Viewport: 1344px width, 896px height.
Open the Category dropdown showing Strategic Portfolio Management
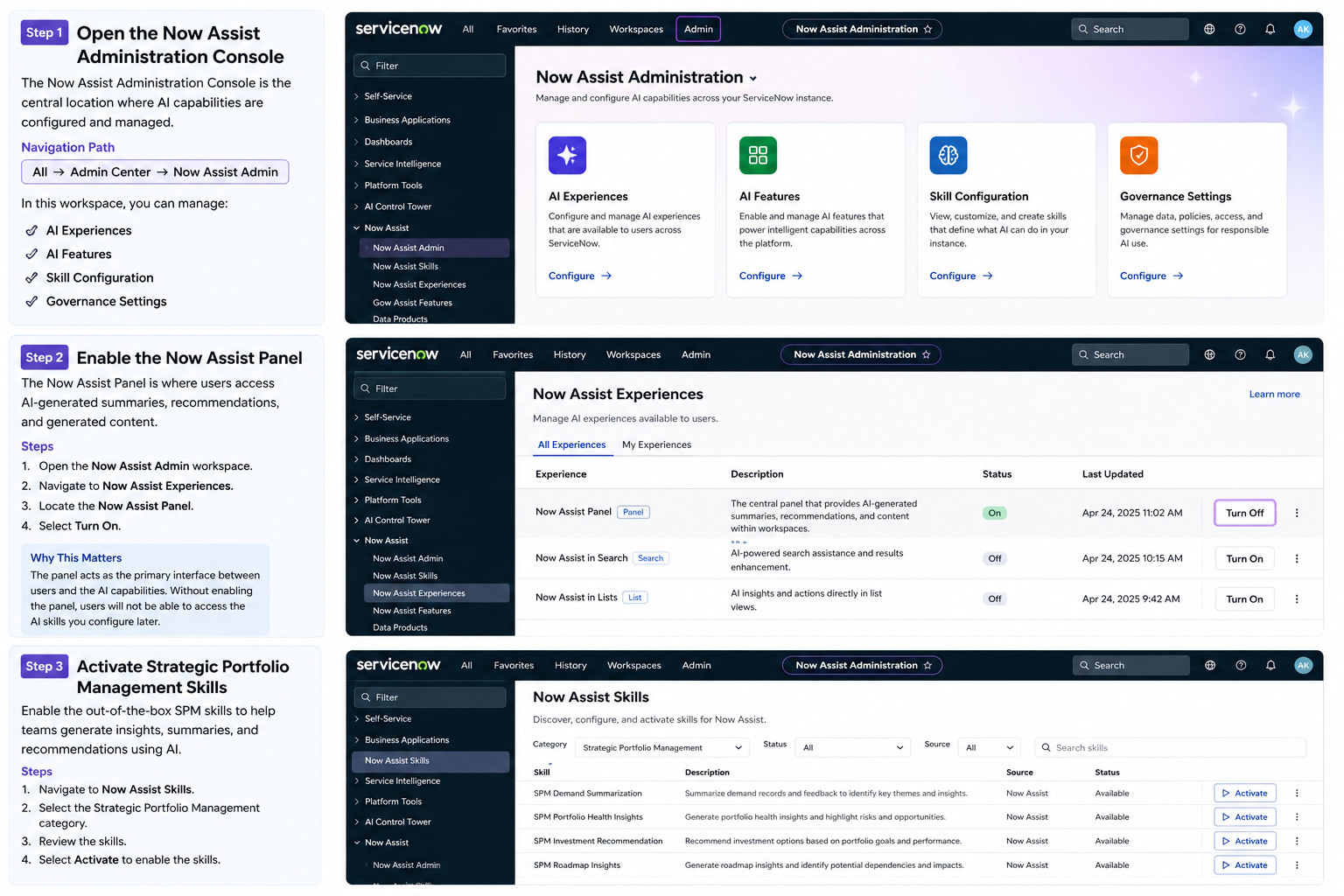click(661, 748)
